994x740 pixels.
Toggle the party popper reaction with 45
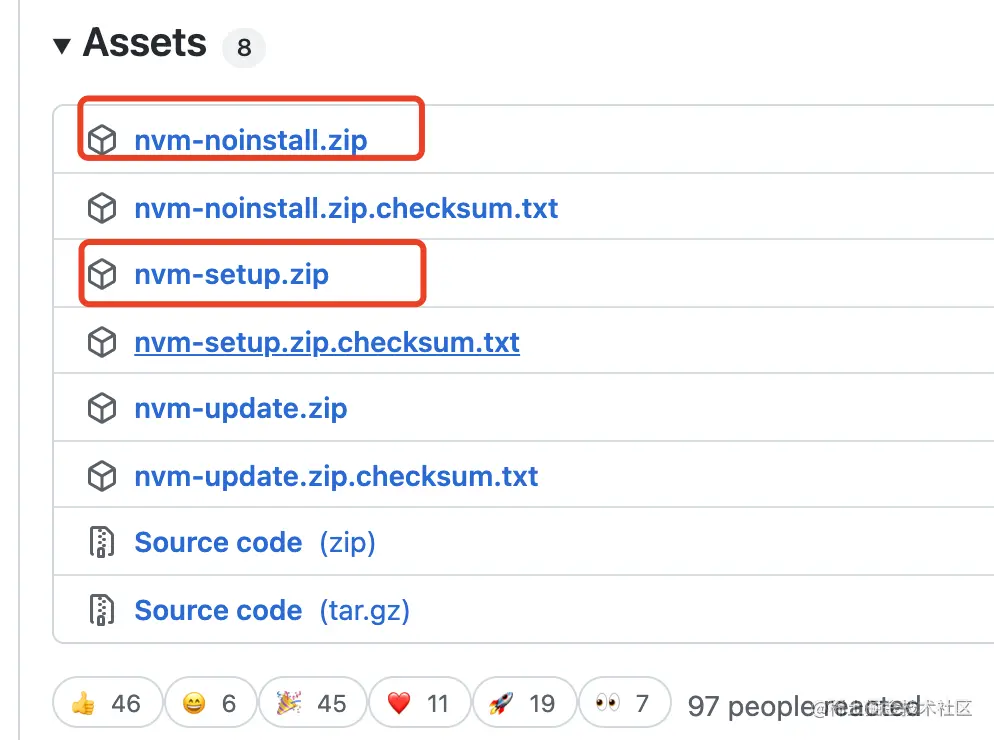point(313,703)
